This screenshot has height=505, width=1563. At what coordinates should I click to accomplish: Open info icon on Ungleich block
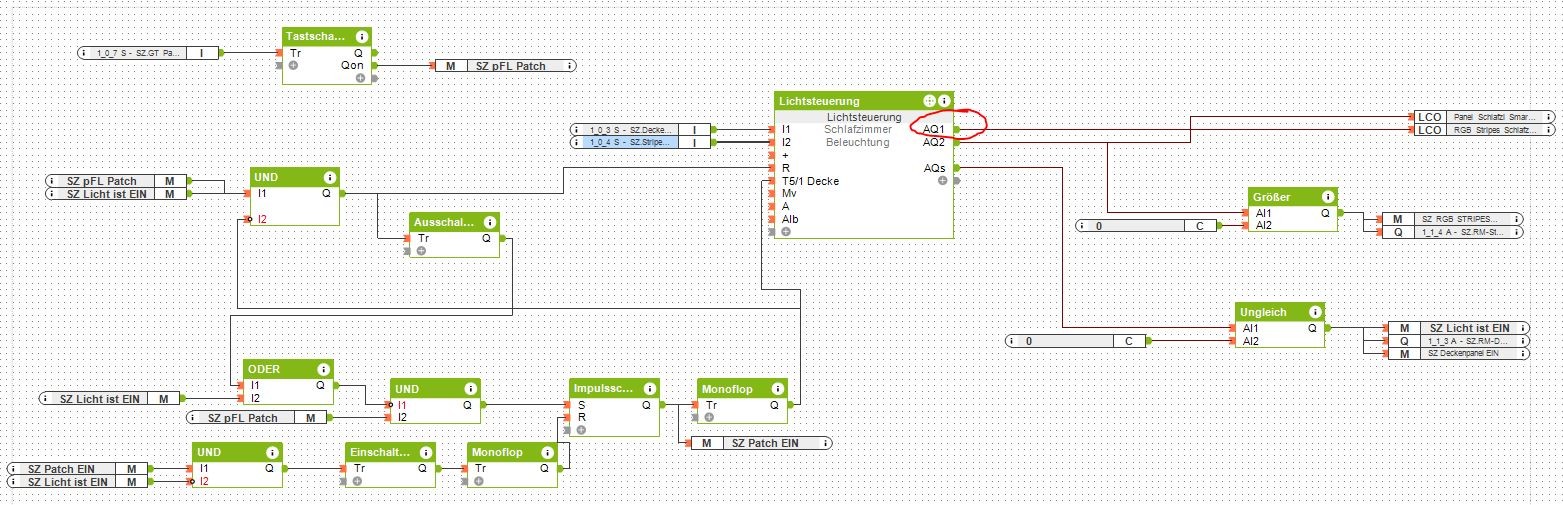click(x=1314, y=312)
